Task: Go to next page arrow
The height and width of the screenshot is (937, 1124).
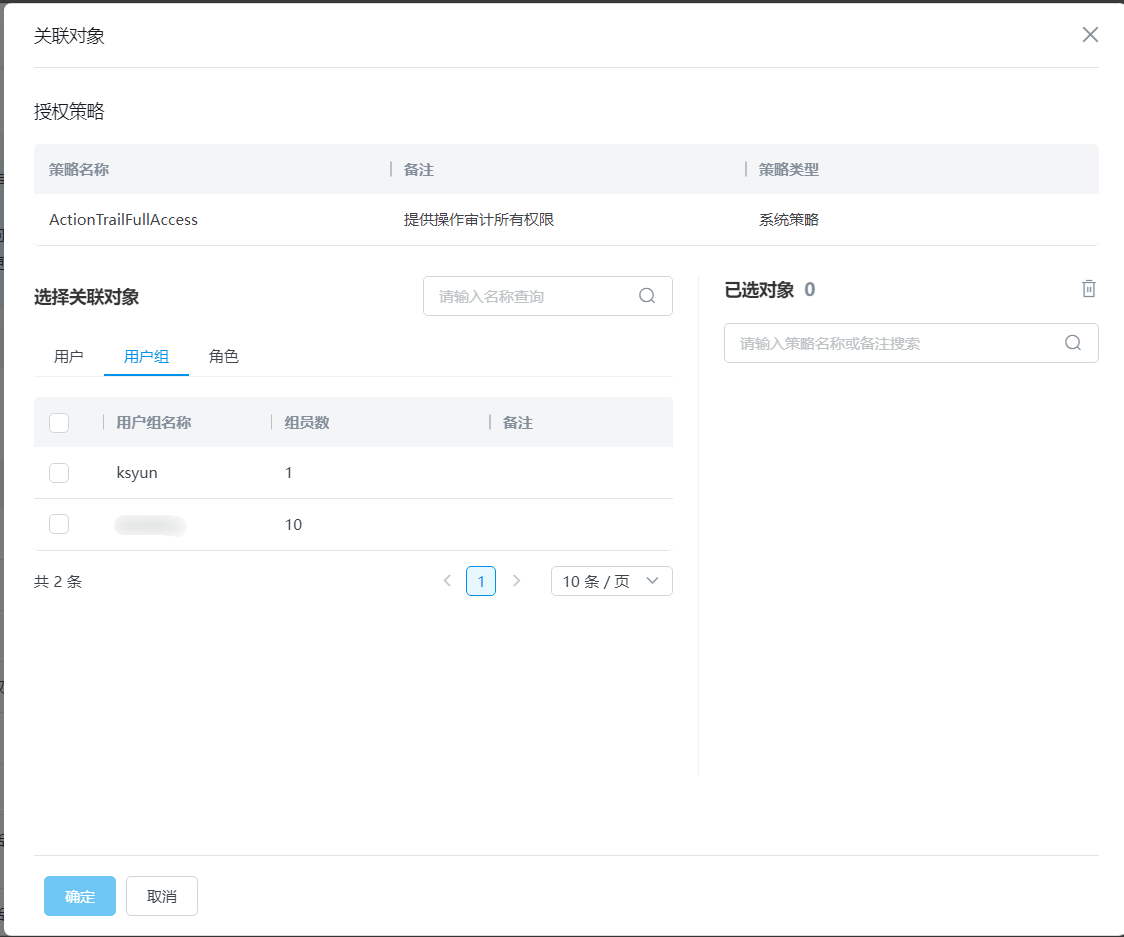Action: point(516,581)
